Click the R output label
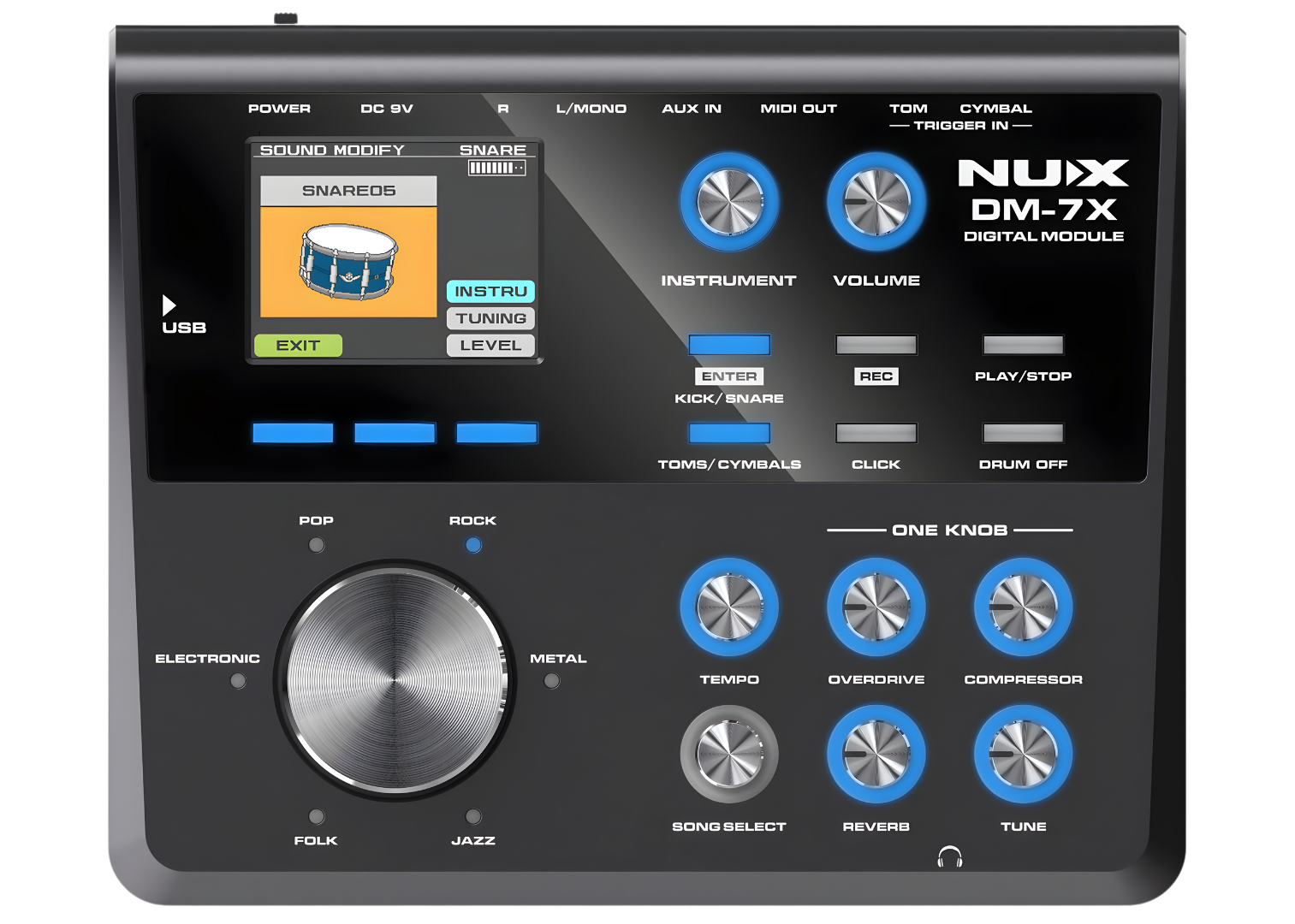Image resolution: width=1295 pixels, height=924 pixels. pos(503,109)
